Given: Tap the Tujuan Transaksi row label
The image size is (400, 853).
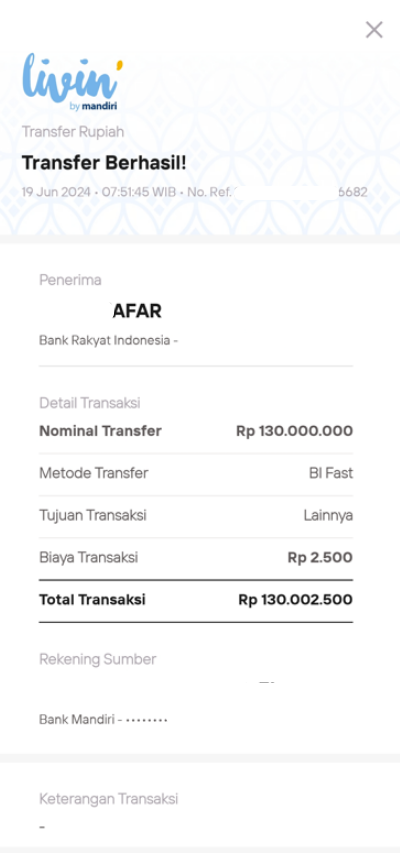Looking at the screenshot, I should coord(93,515).
